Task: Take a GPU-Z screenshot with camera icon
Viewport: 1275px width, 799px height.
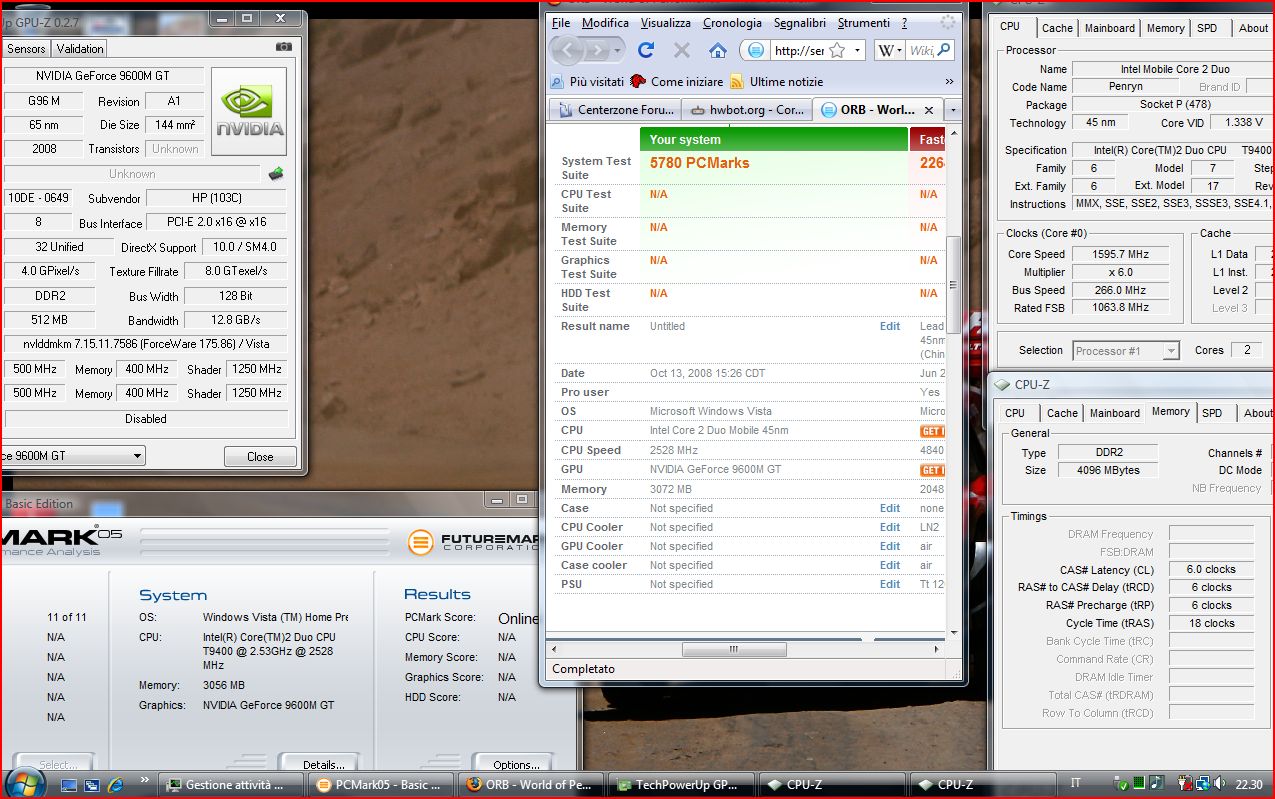Action: pos(284,47)
